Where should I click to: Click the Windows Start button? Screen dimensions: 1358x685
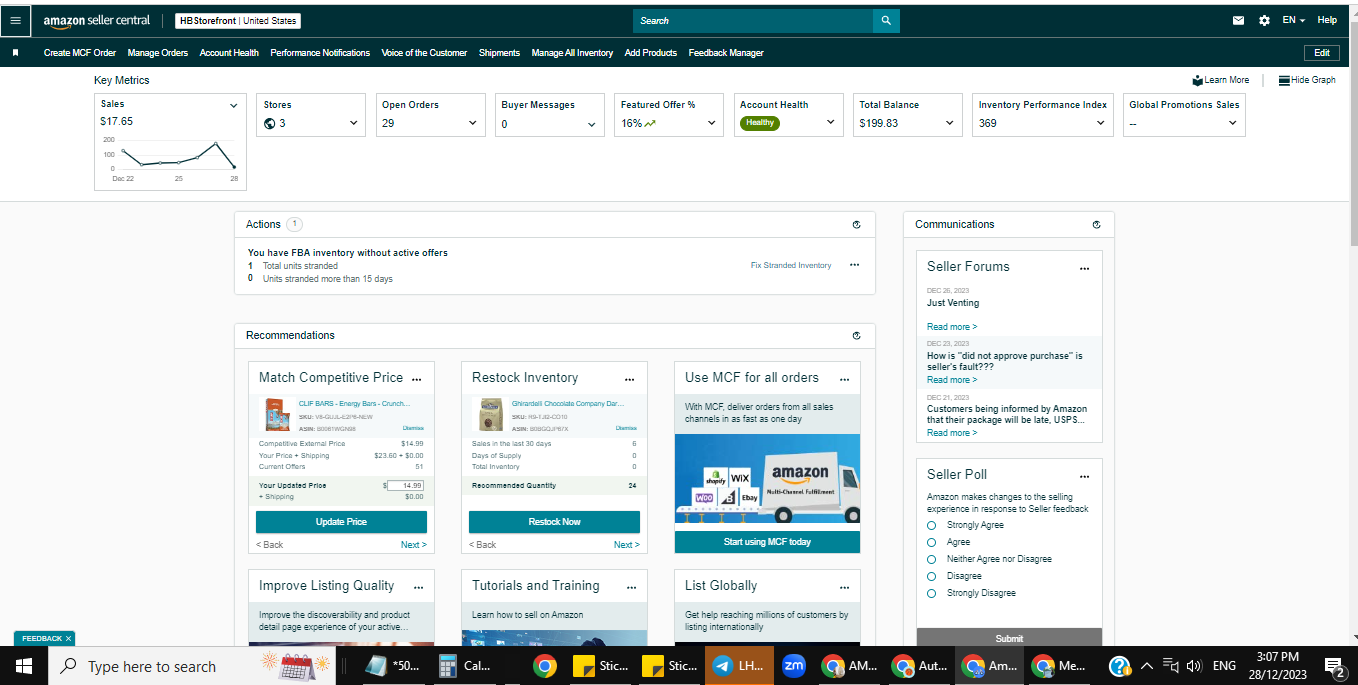click(x=23, y=666)
